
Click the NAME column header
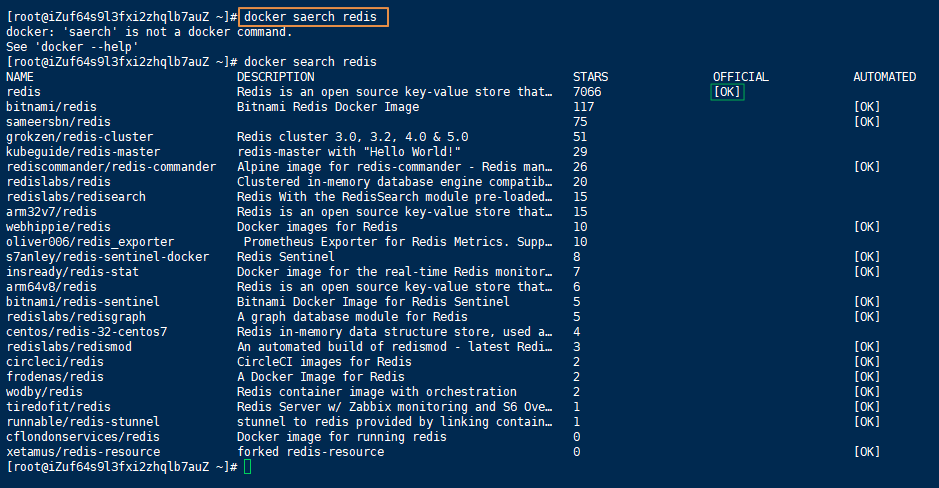[20, 77]
